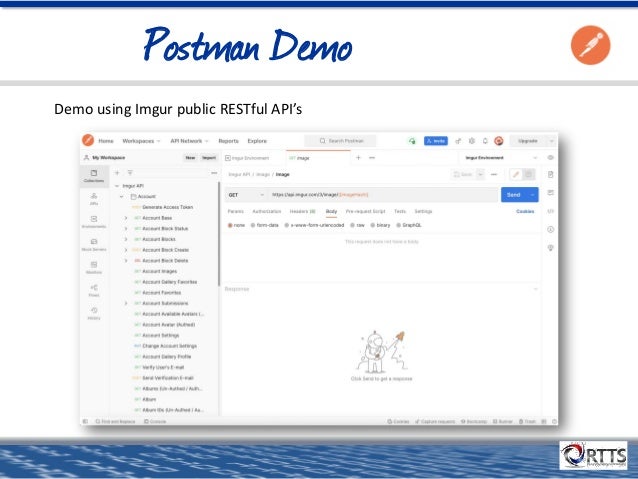The height and width of the screenshot is (479, 638).
Task: Click the request three-dot menu next to Save
Action: pos(494,175)
